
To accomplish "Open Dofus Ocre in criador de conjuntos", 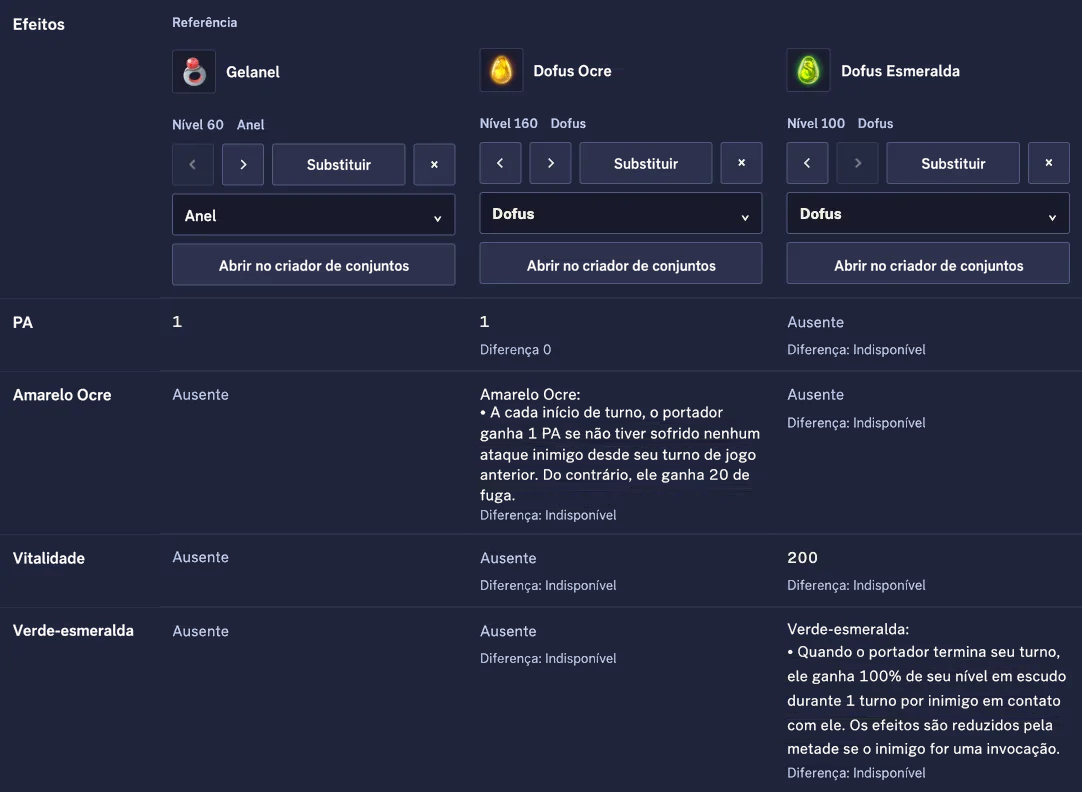I will coord(621,264).
